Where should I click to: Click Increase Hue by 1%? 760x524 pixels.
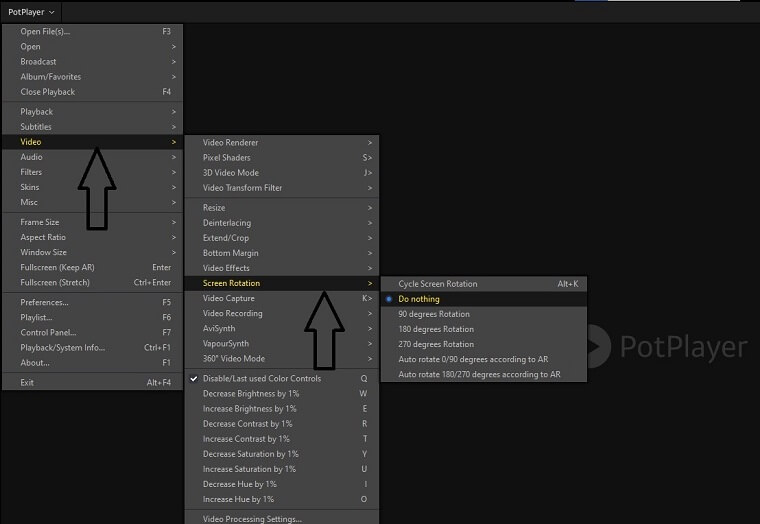click(282, 499)
